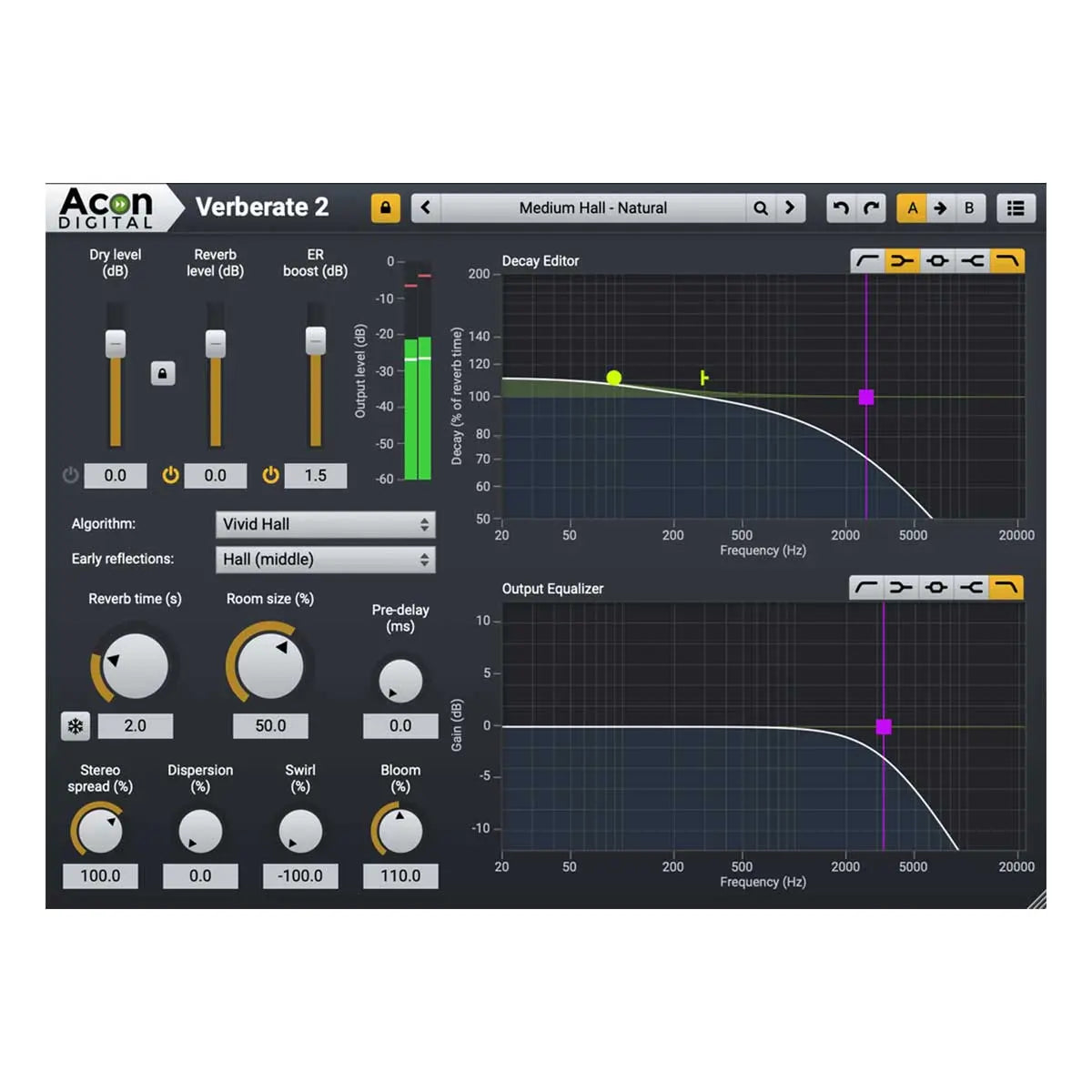This screenshot has width=1092, height=1092.
Task: Select the high-cut filter in Decay Editor
Action: pyautogui.click(x=1006, y=260)
